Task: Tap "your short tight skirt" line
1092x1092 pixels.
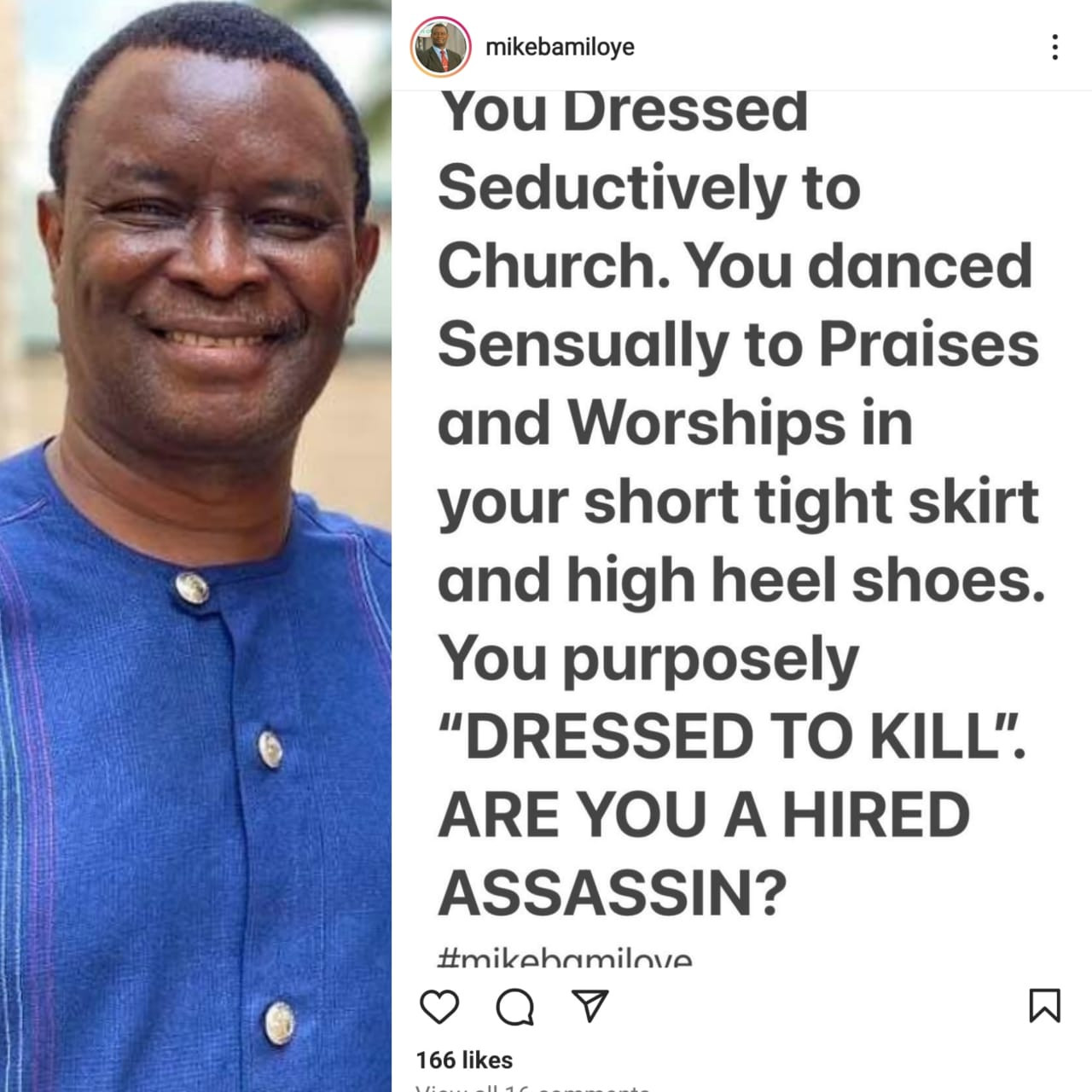Action: [738, 503]
